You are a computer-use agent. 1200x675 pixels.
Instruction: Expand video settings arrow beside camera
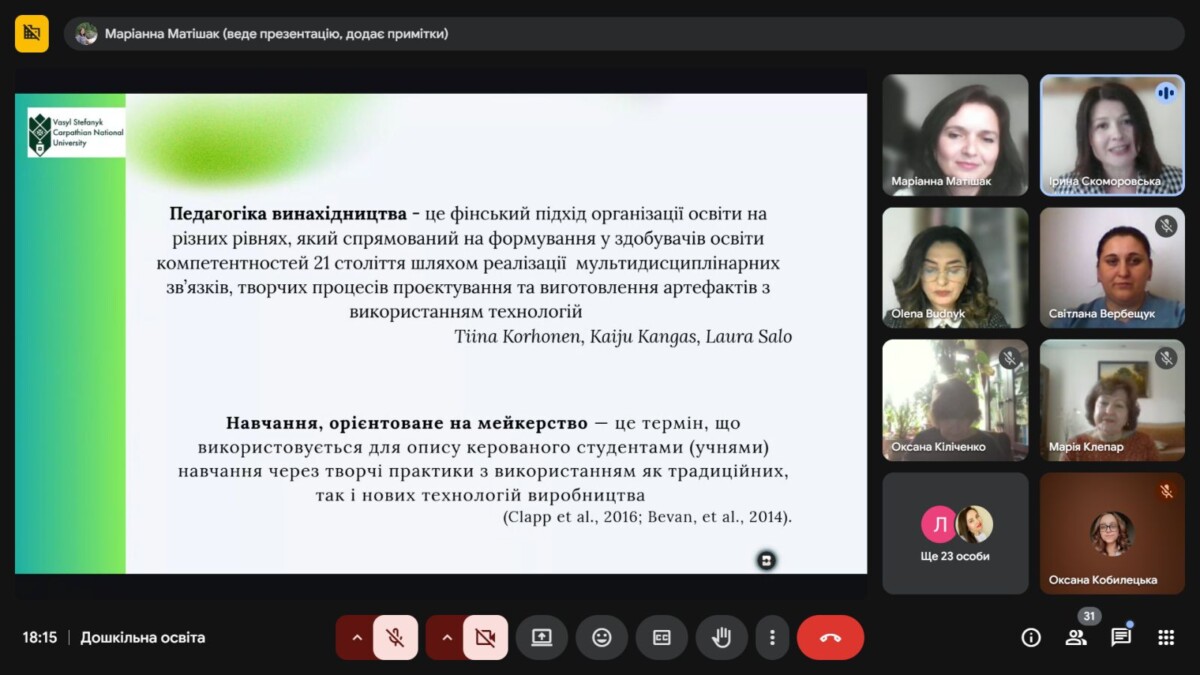[x=446, y=637]
